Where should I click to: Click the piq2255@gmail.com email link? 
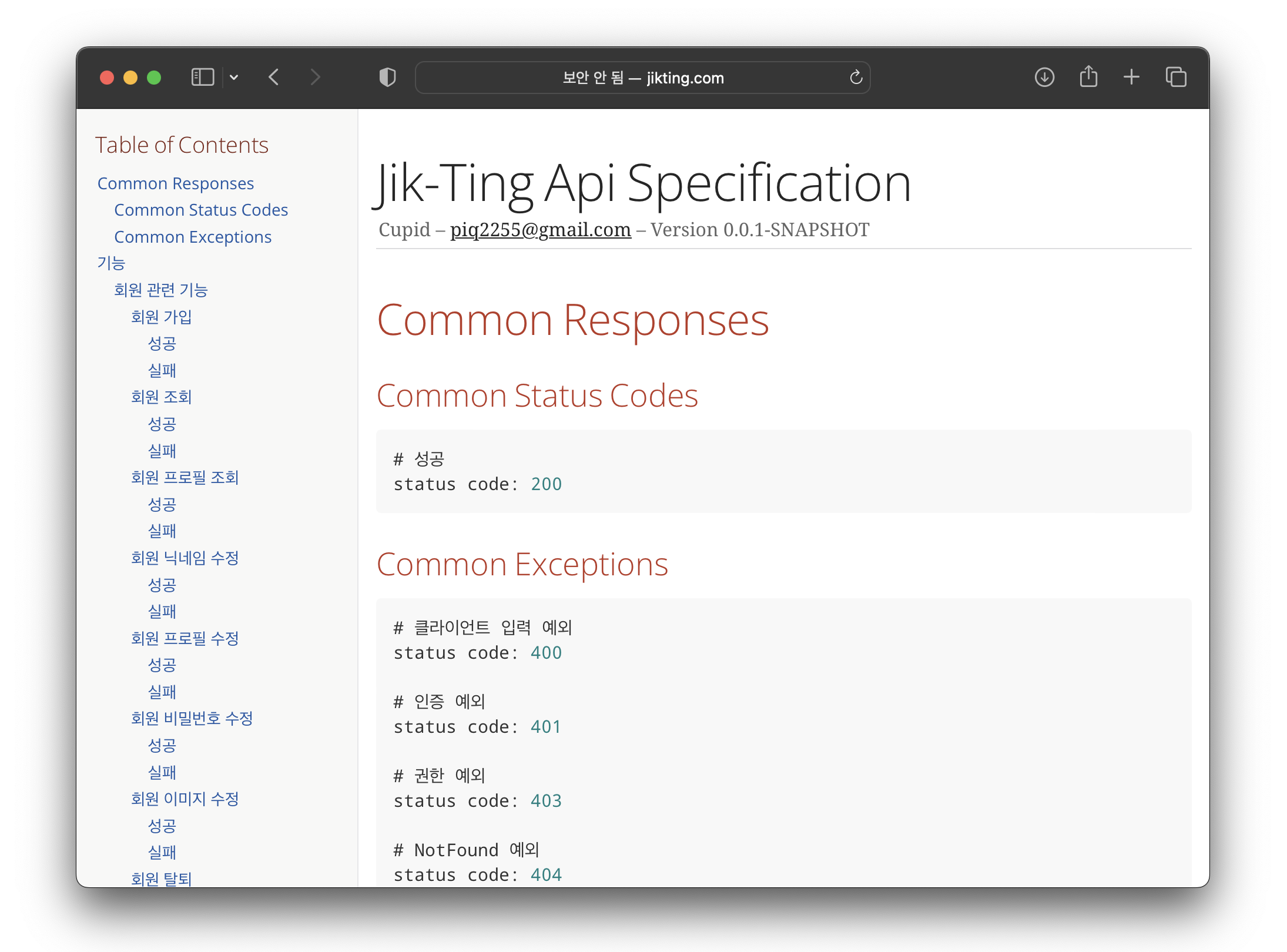coord(540,230)
